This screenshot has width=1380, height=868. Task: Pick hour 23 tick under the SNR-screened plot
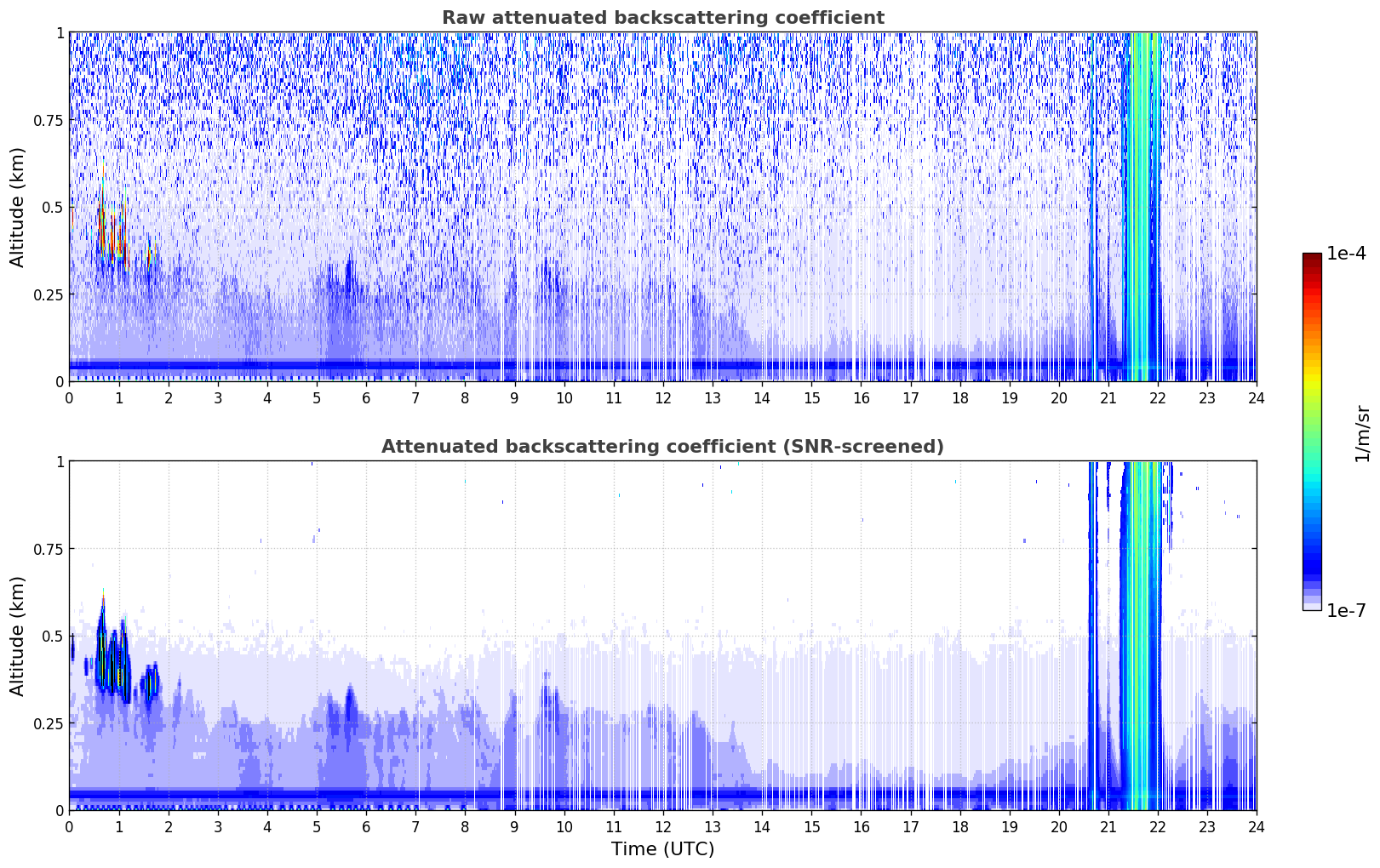(x=1207, y=826)
